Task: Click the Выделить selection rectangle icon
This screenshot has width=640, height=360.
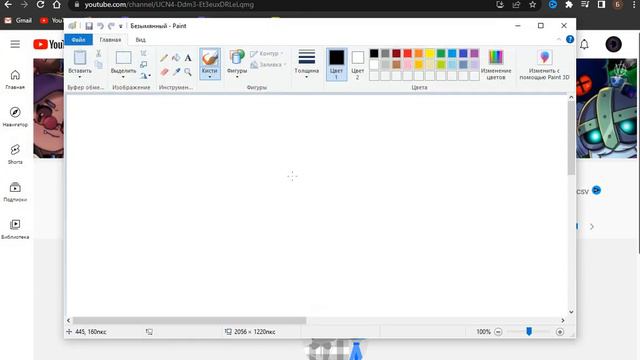Action: pyautogui.click(x=123, y=58)
